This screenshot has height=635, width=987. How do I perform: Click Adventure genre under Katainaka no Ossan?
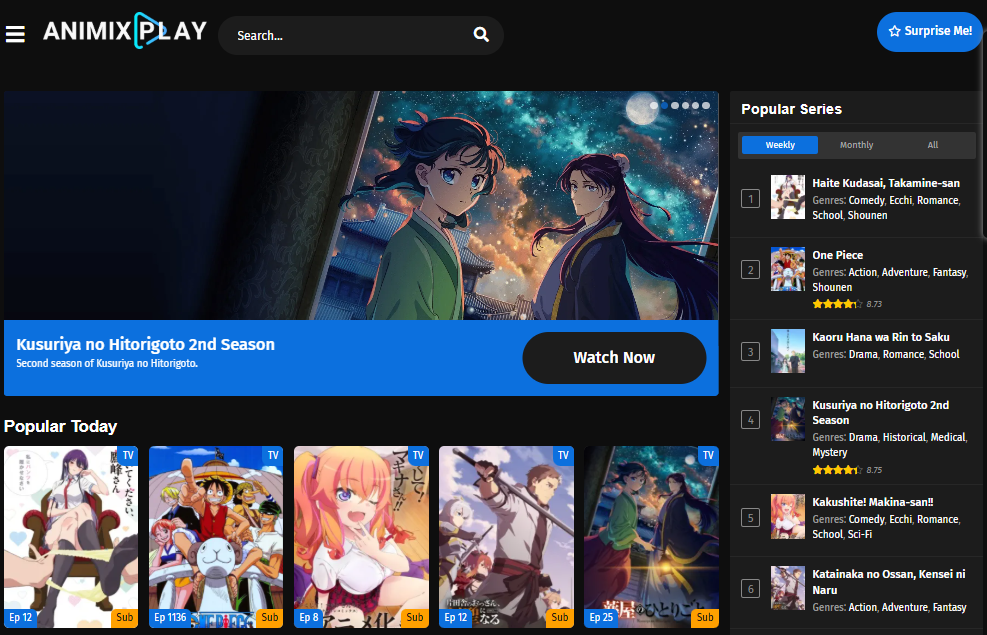pos(905,607)
